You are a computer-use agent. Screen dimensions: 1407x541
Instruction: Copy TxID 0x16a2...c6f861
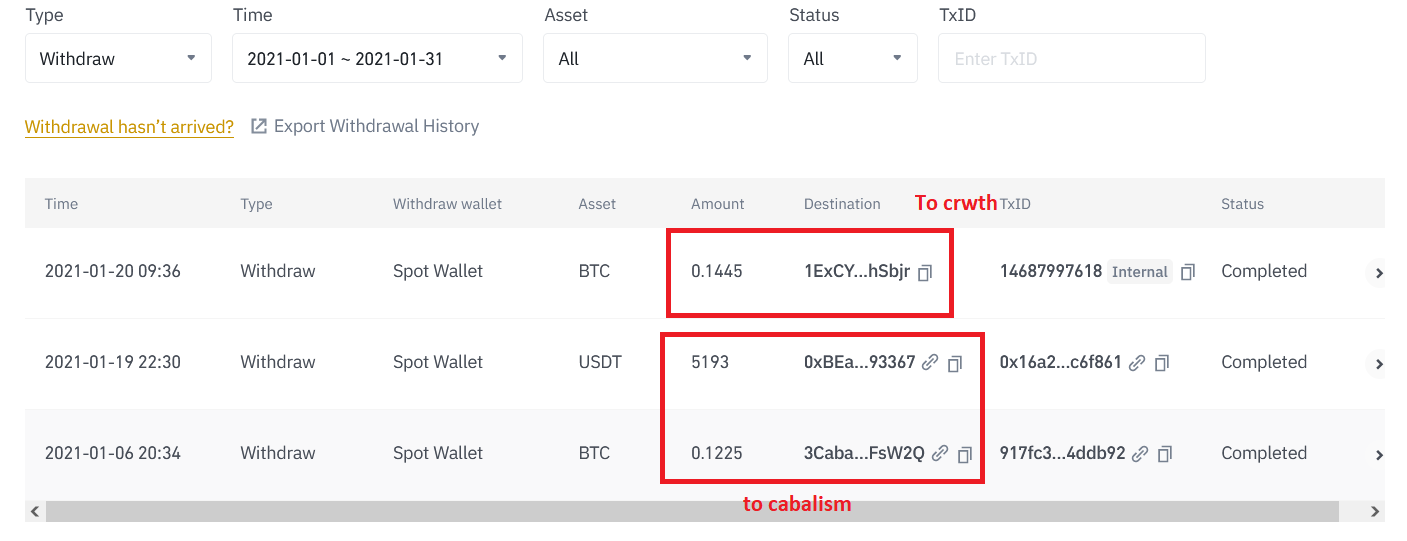pyautogui.click(x=1162, y=363)
